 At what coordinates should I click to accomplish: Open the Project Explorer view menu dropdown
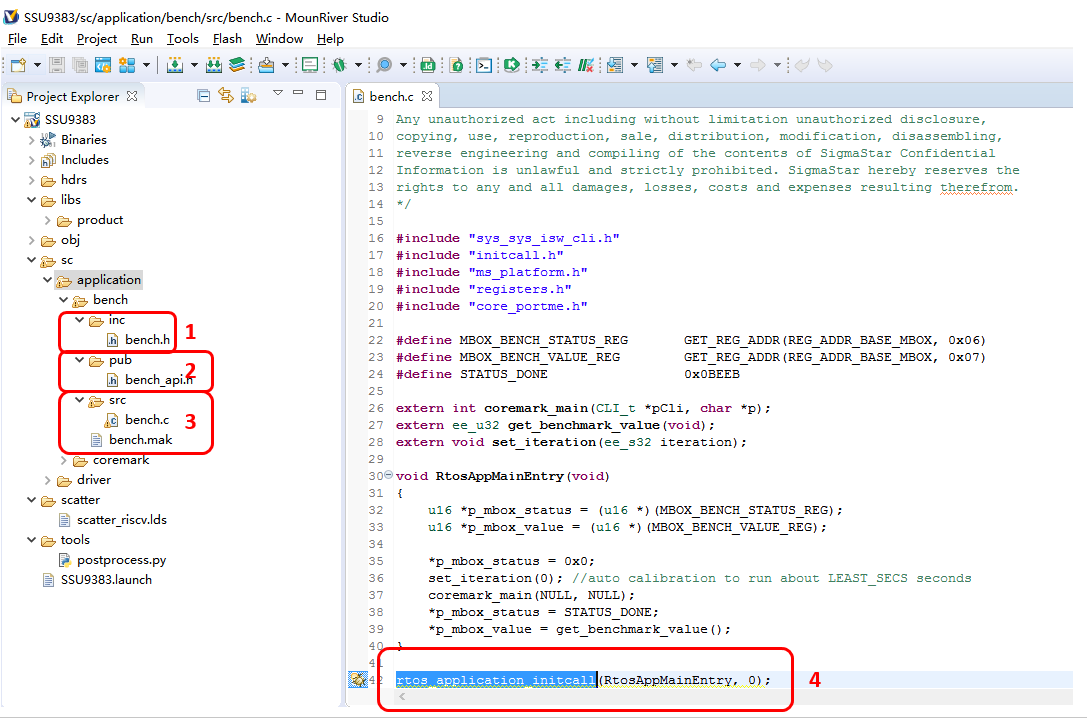point(278,94)
